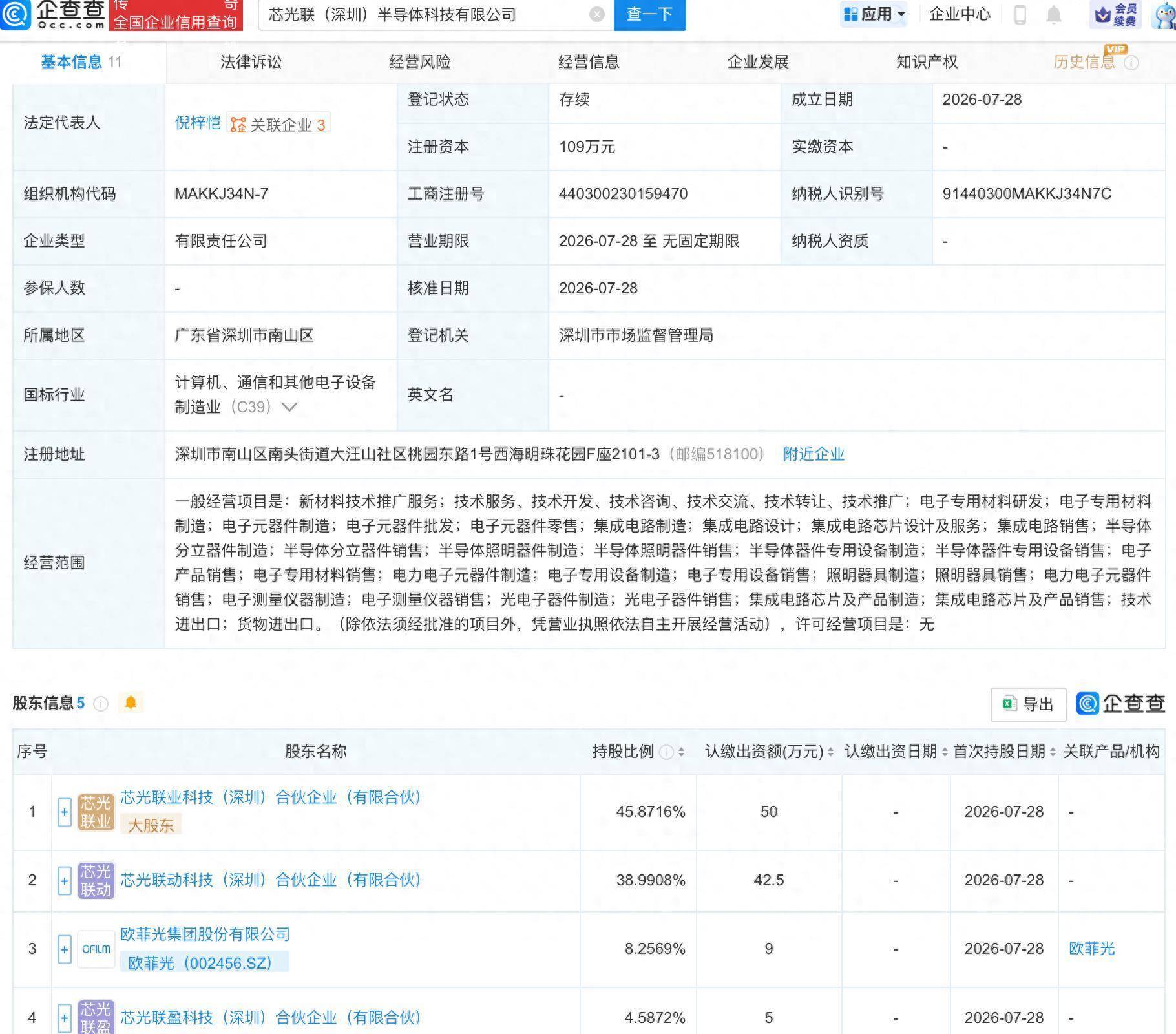Expand shareholder row 芯光联动科技

(64, 881)
